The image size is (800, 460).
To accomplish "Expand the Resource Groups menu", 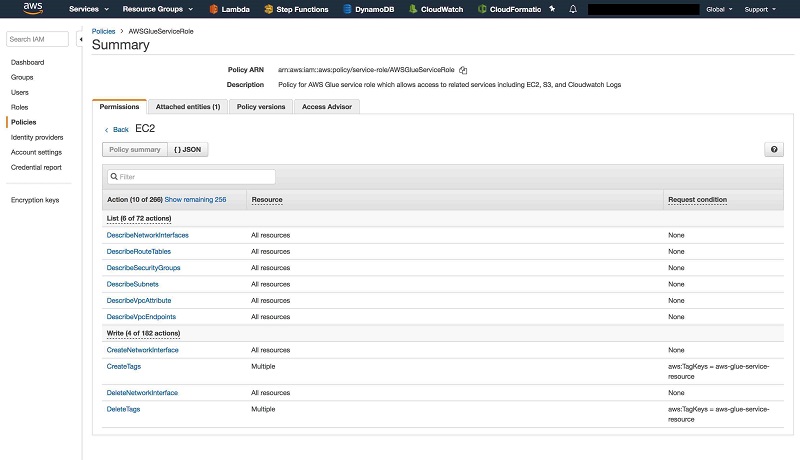I will [x=158, y=9].
